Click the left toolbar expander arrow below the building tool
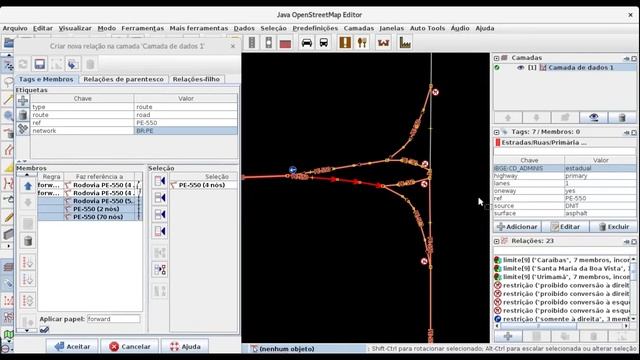Screen dimensions: 640x360 (x=8, y=246)
